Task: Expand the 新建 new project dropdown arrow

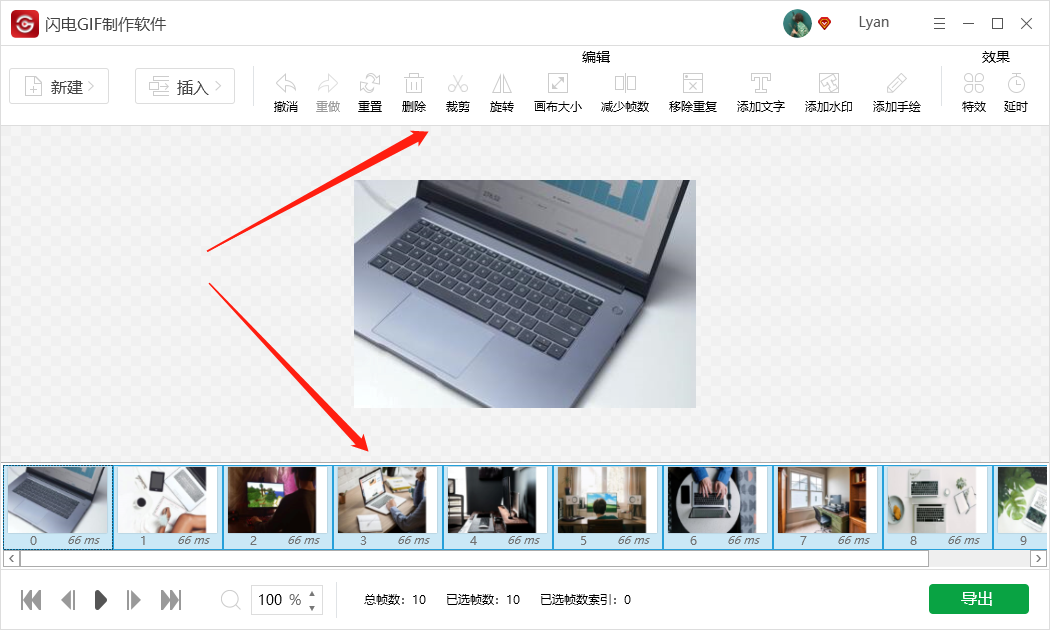Action: coord(90,86)
